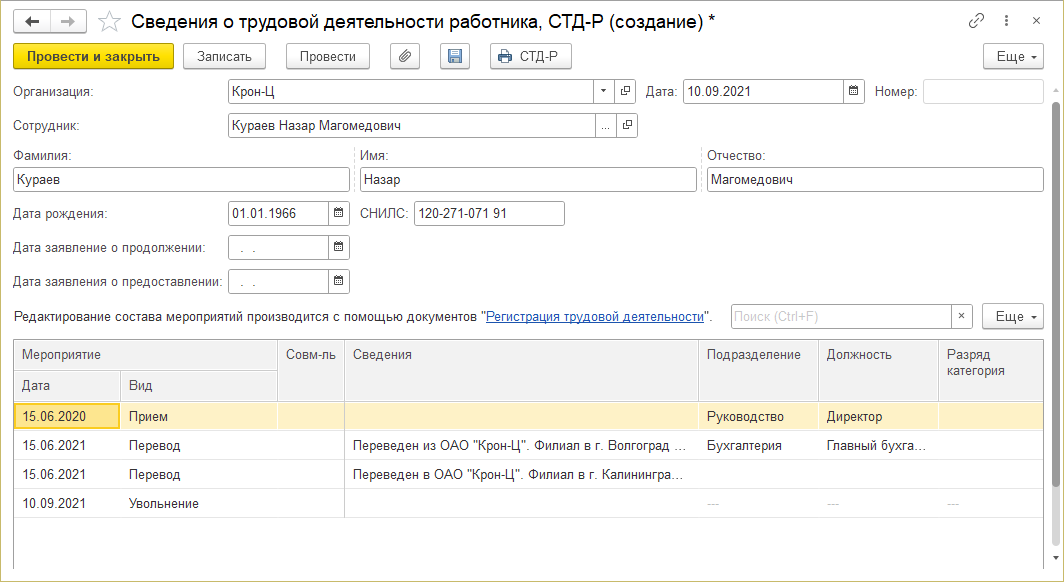Open calendar for date of birth field

(339, 213)
